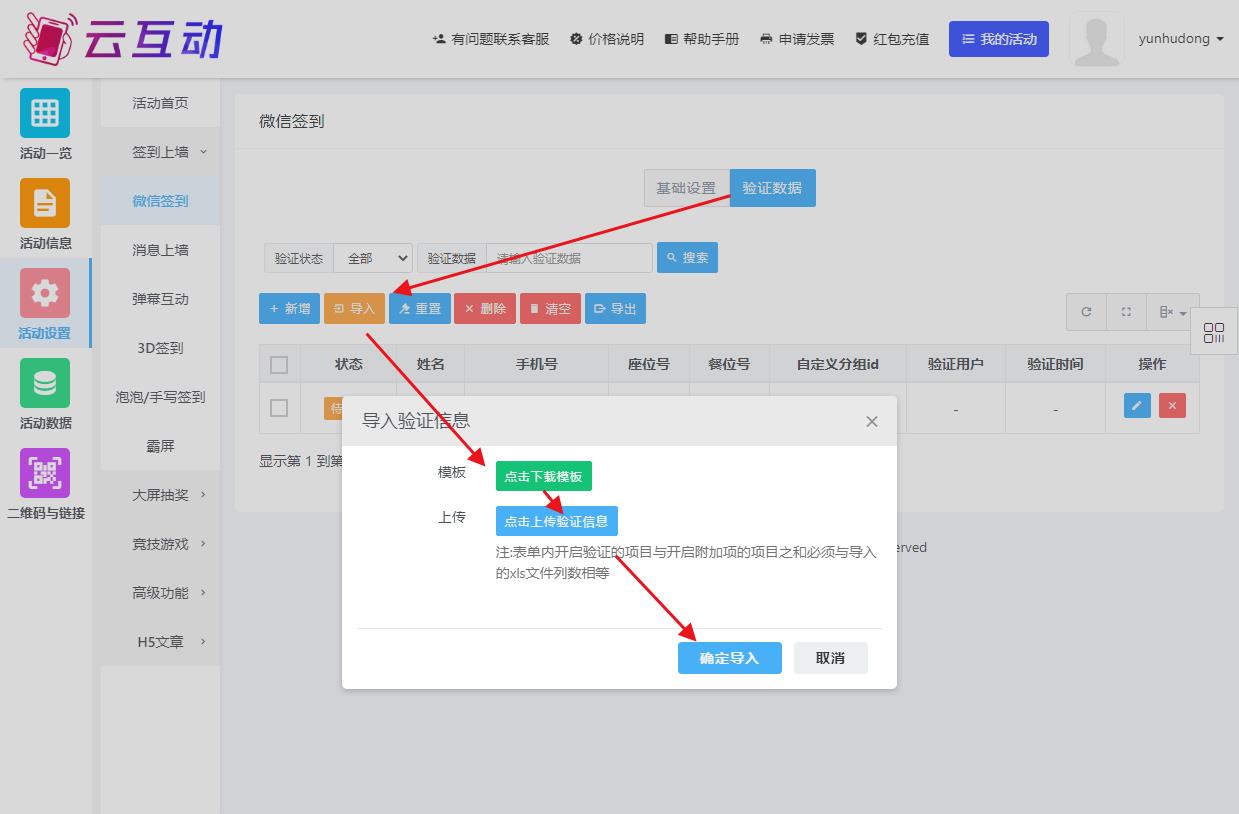Image resolution: width=1239 pixels, height=814 pixels.
Task: Click the table refresh icon
Action: click(1086, 312)
